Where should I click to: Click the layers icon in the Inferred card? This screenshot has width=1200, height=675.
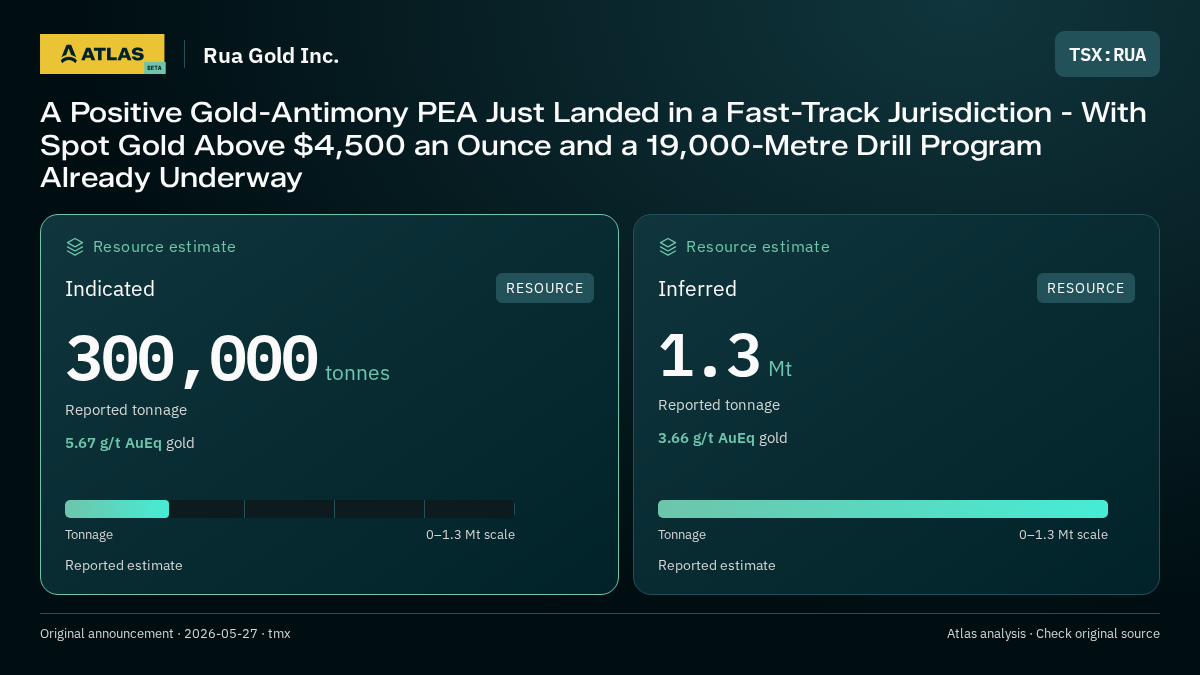click(x=668, y=247)
